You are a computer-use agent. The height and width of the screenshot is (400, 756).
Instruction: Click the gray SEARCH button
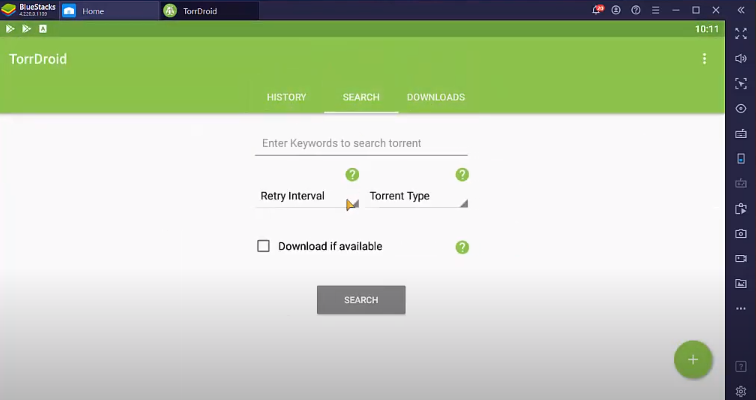point(361,300)
